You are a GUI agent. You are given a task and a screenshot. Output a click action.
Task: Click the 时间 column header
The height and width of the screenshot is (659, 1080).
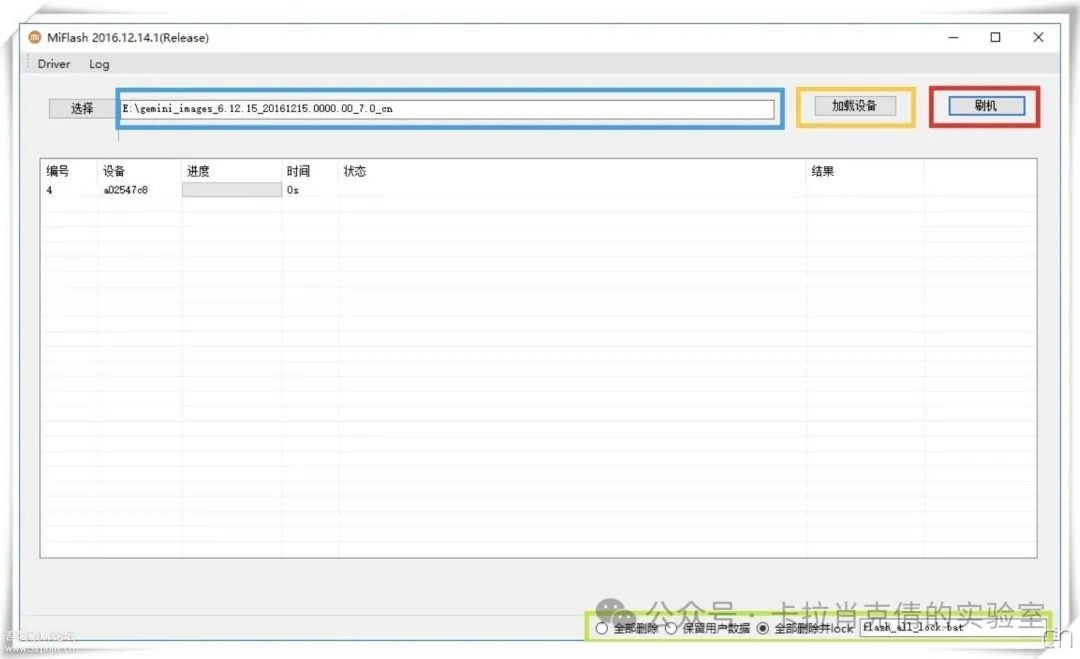pyautogui.click(x=298, y=171)
